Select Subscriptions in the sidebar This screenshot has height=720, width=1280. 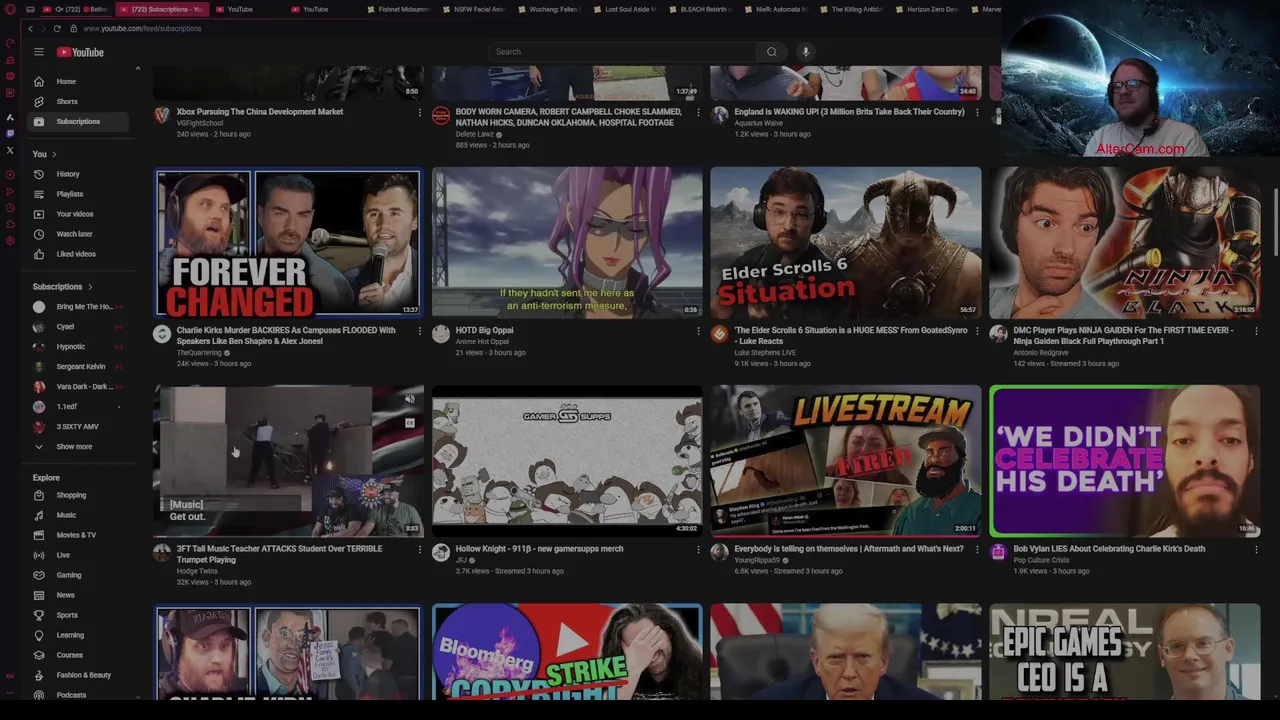78,121
